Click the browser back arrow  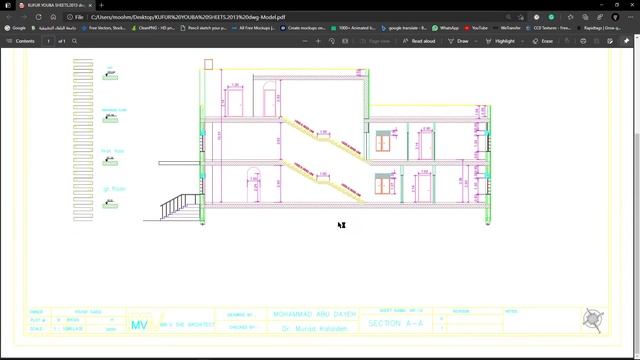point(9,17)
